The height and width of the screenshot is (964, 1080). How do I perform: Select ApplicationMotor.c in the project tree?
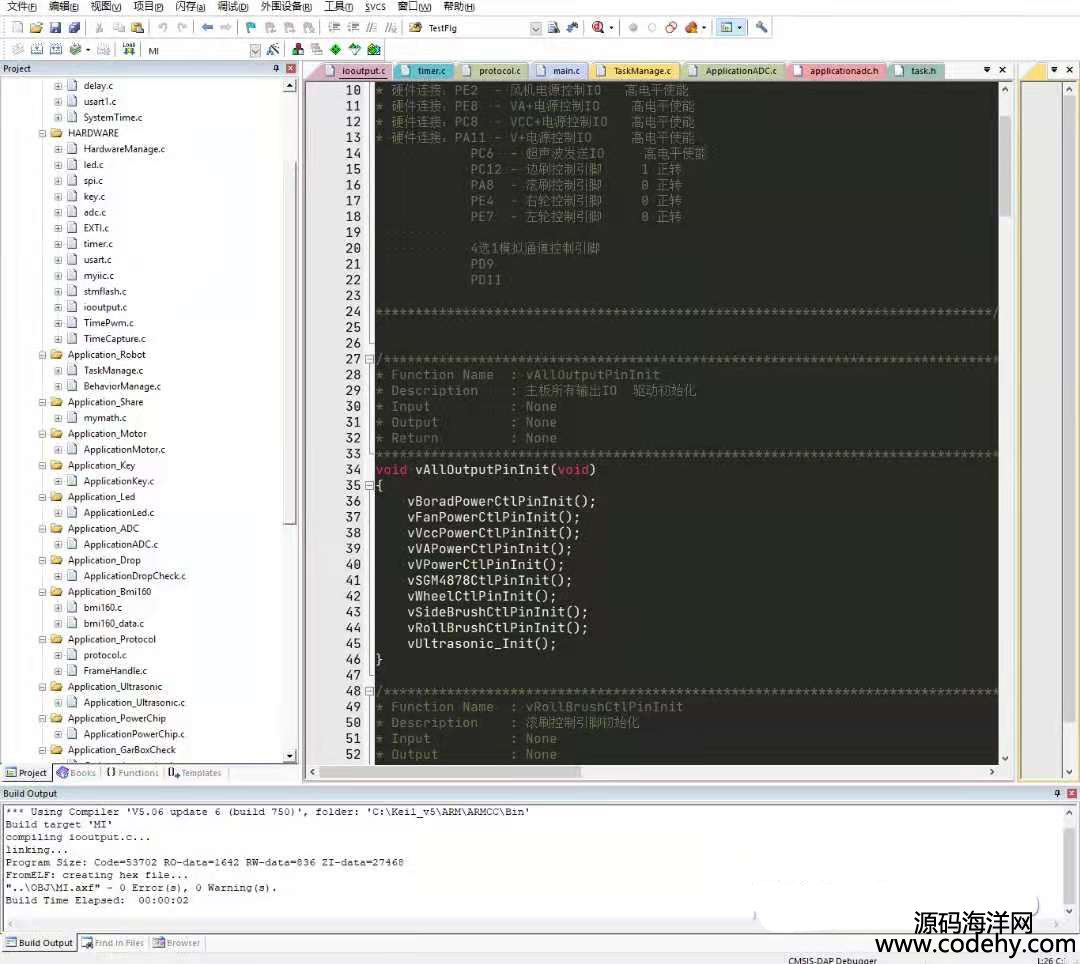[x=124, y=450]
